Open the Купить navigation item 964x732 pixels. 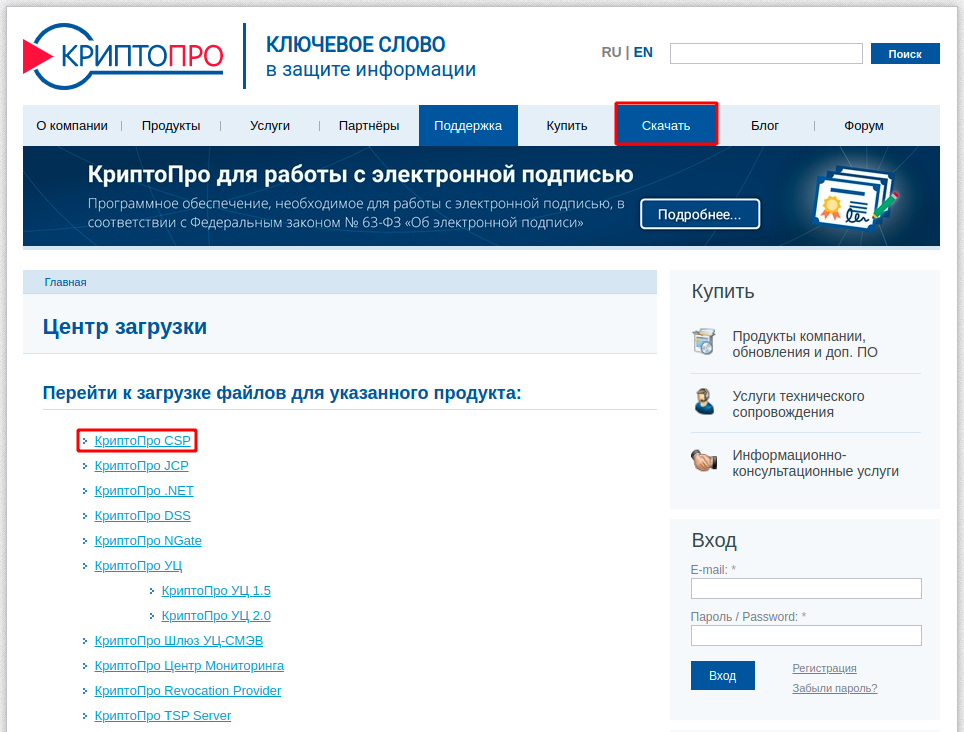[x=567, y=125]
